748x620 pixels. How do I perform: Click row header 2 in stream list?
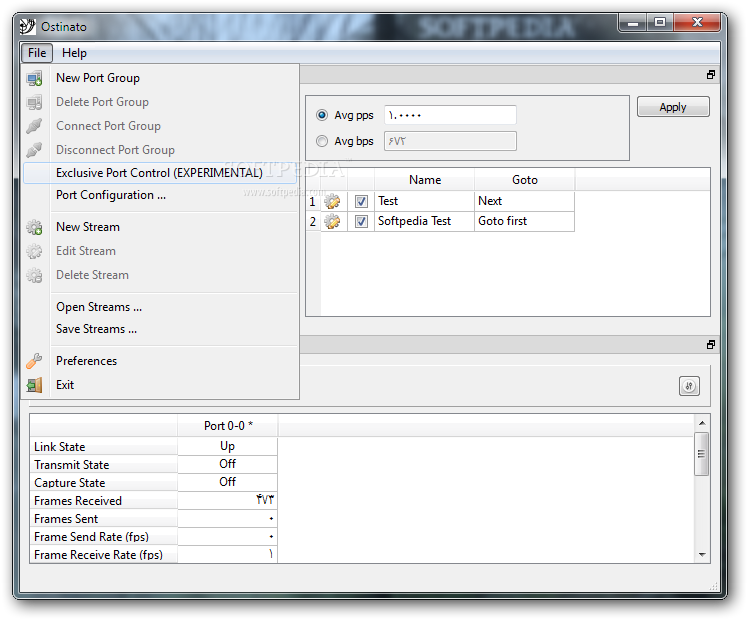(x=312, y=222)
